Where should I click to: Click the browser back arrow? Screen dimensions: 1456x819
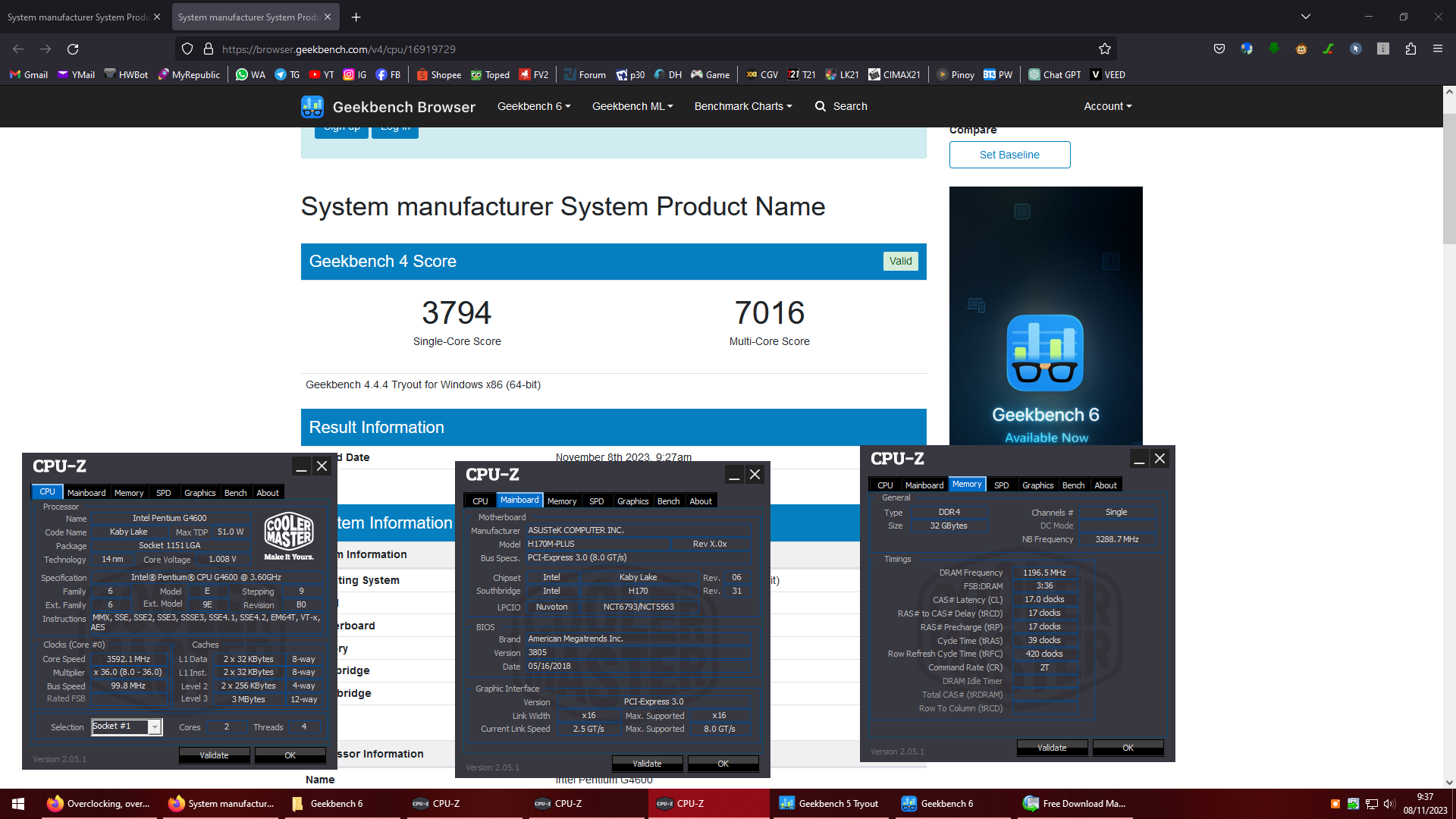[x=18, y=49]
